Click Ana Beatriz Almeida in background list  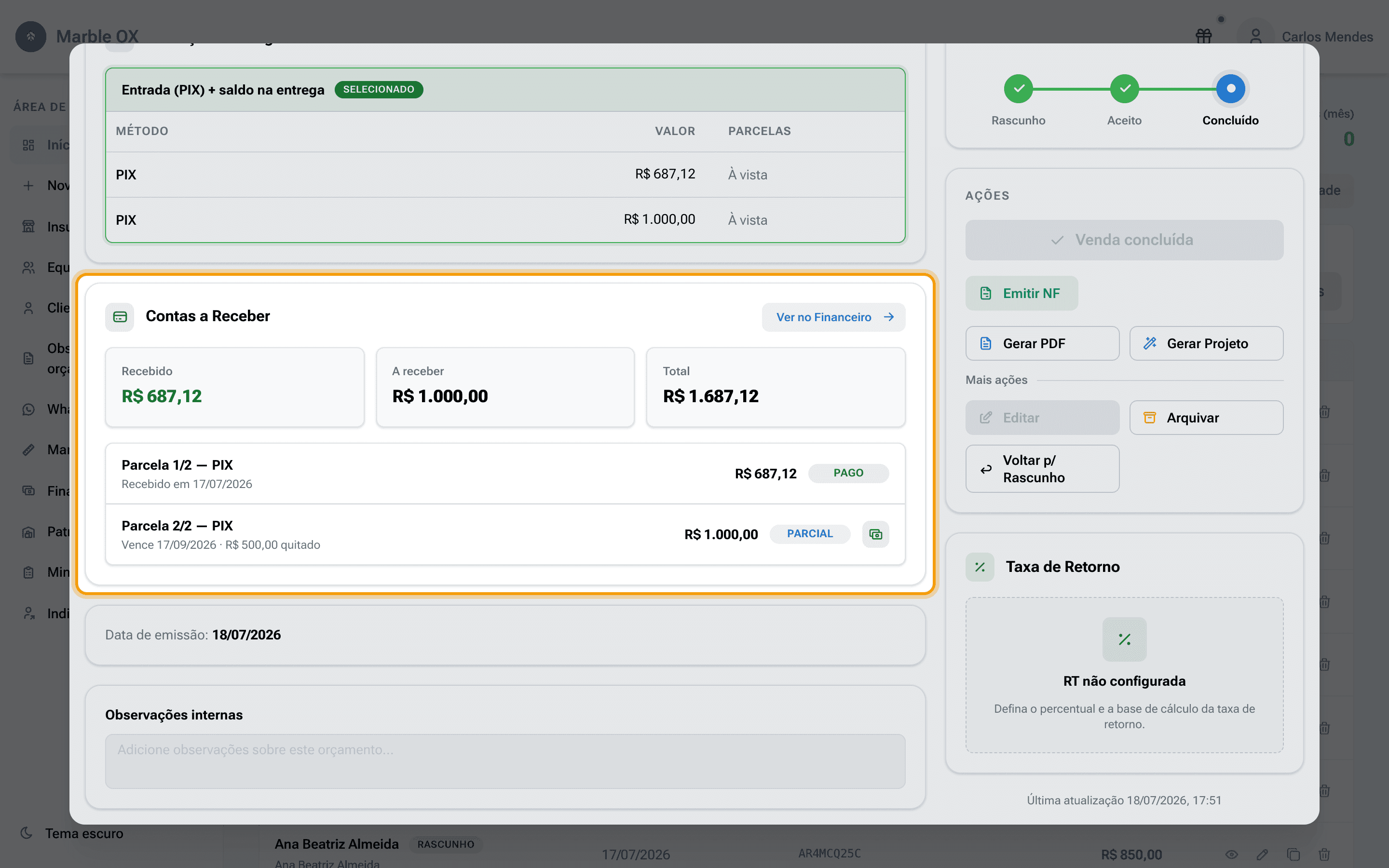pos(336,844)
